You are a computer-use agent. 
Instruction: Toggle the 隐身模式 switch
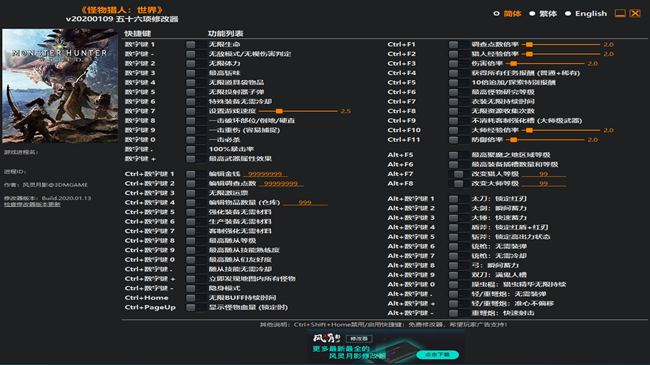pyautogui.click(x=196, y=288)
